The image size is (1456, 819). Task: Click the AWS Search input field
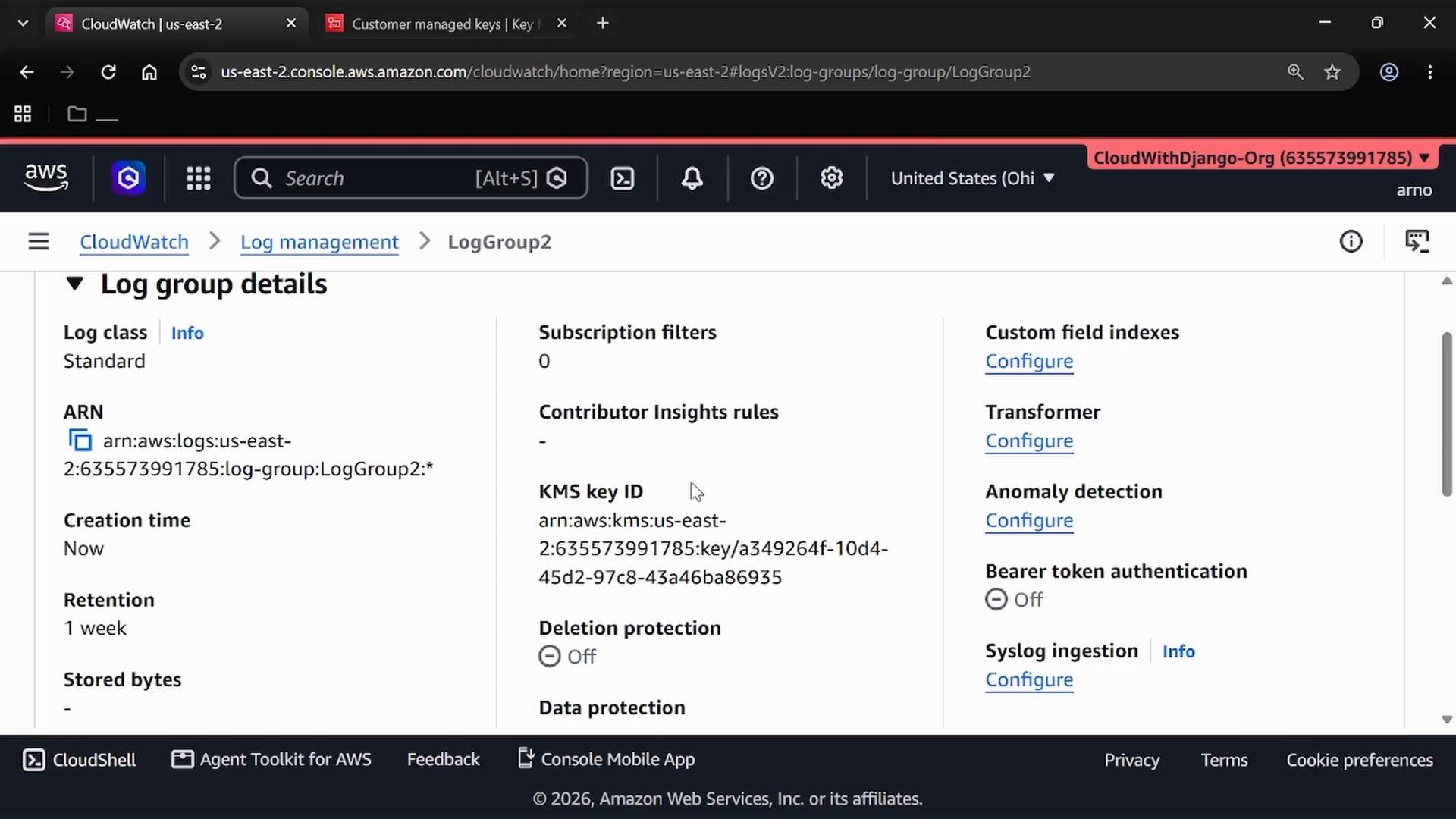[x=411, y=178]
